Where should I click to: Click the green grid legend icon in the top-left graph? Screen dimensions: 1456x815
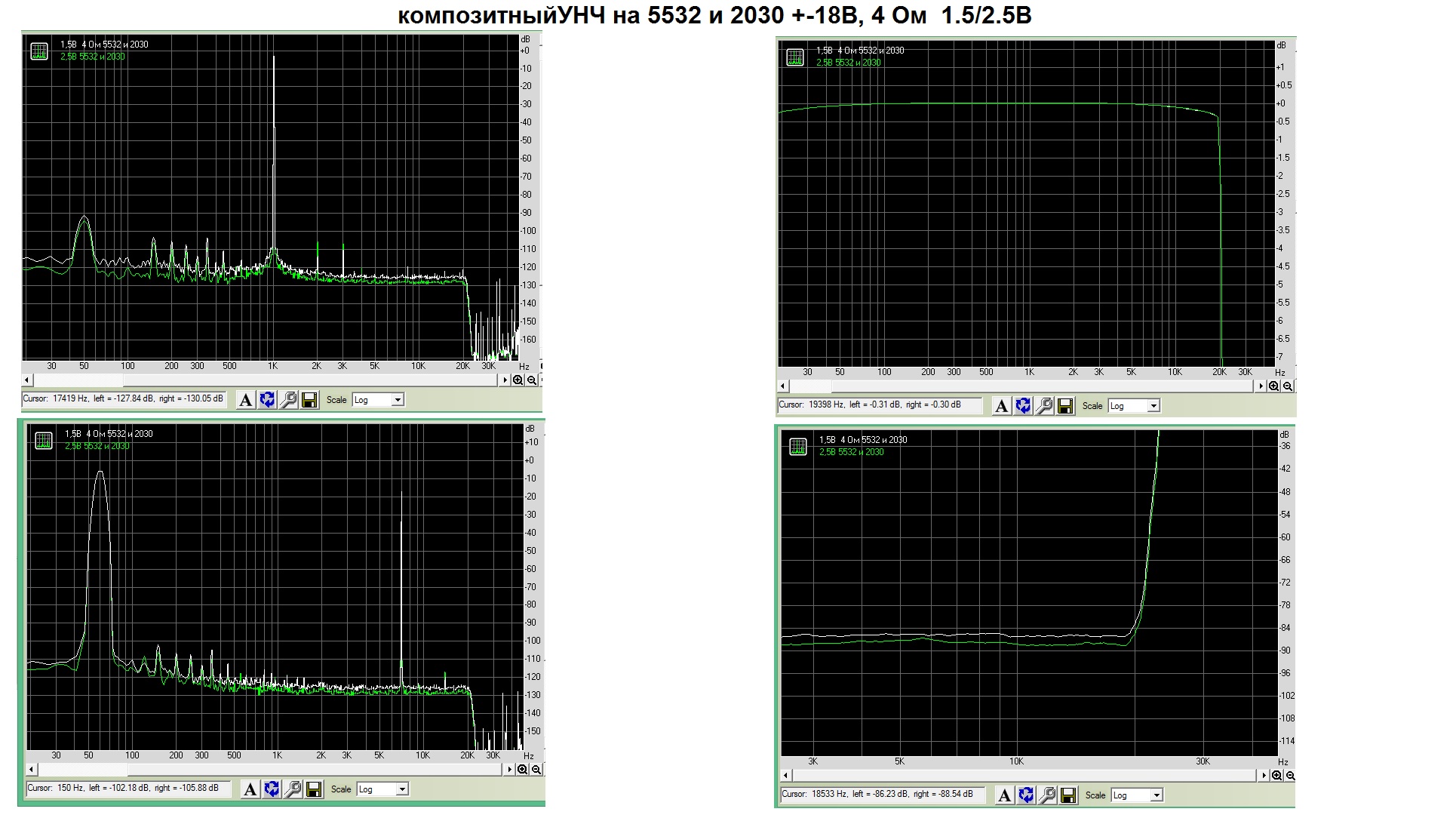coord(39,51)
